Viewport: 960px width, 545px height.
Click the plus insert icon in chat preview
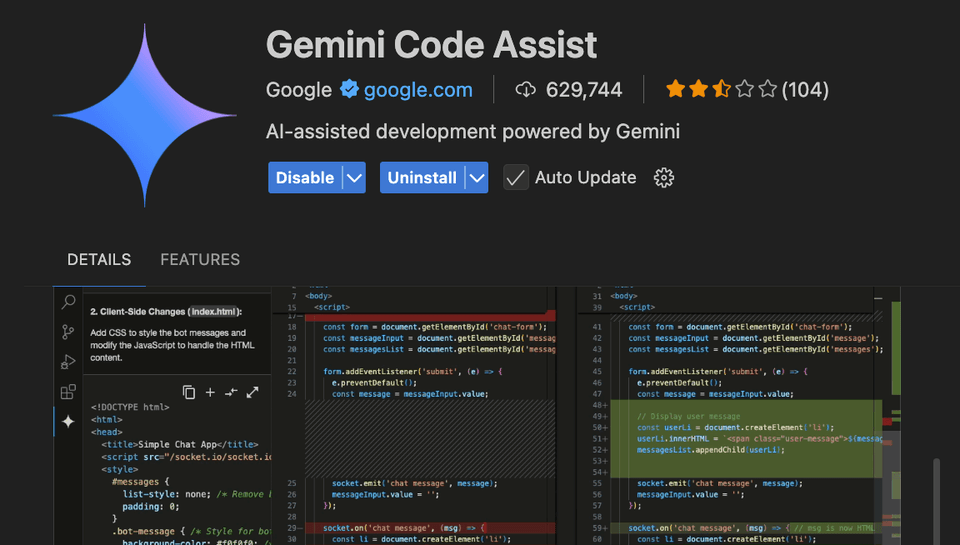point(210,392)
